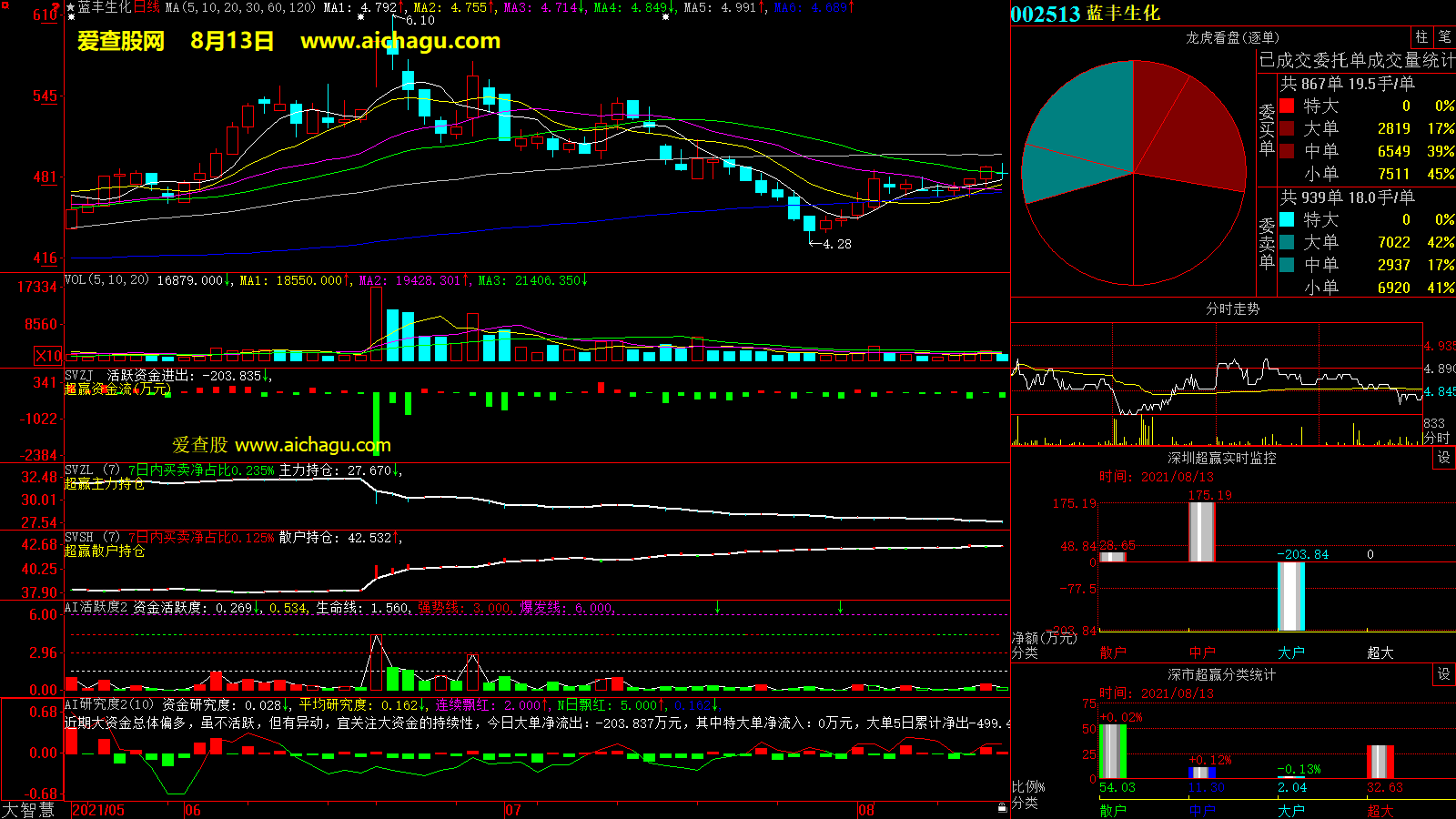Click the X10 volume scale indicator

48,356
